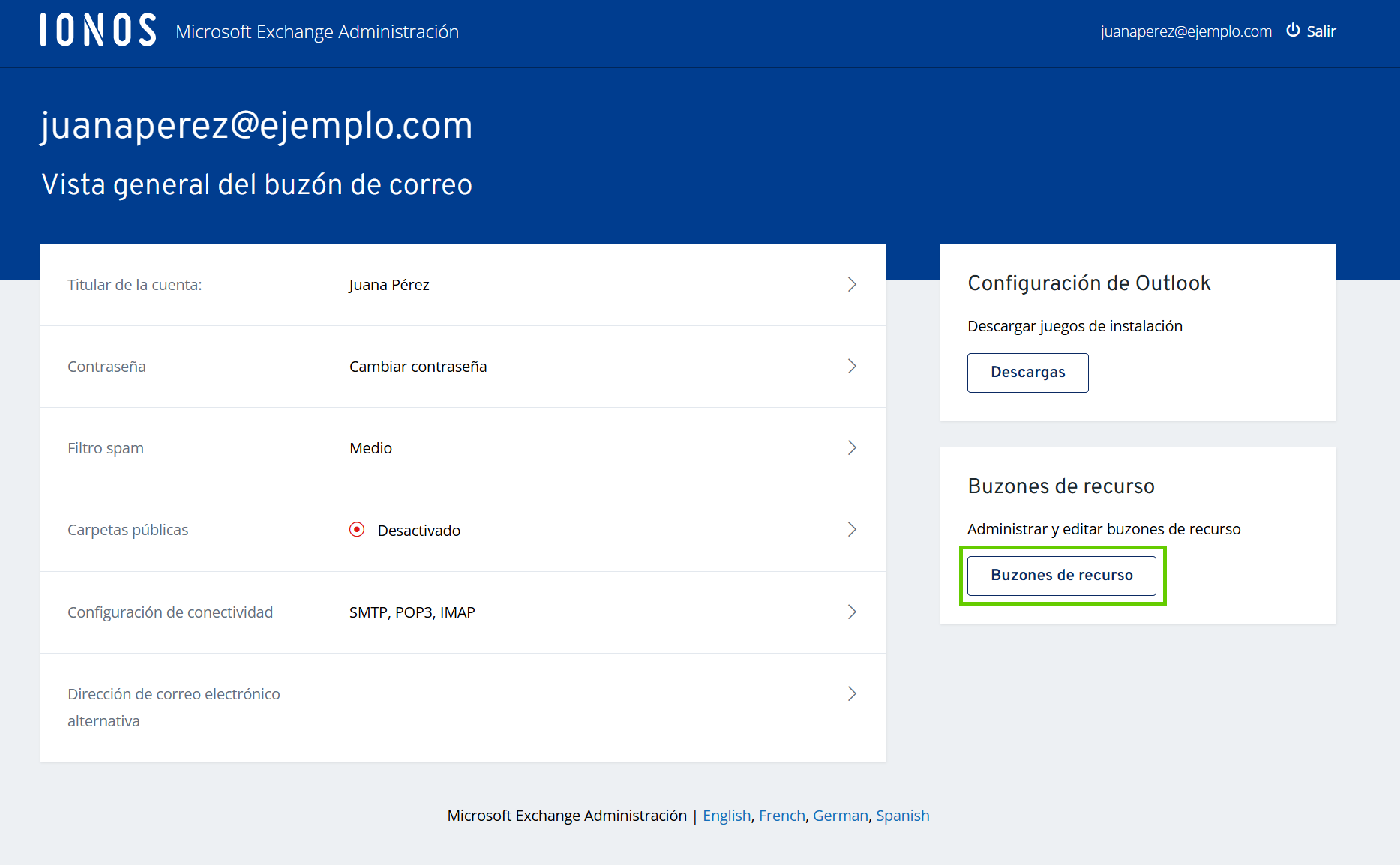Viewport: 1400px width, 865px height.
Task: Click the arrow icon on the Contraseña row
Action: pyautogui.click(x=852, y=367)
